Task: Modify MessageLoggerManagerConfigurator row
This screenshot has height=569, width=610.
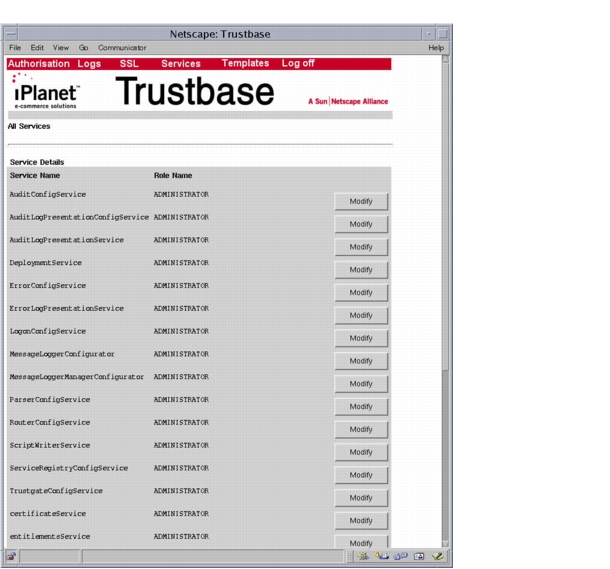Action: pyautogui.click(x=361, y=384)
